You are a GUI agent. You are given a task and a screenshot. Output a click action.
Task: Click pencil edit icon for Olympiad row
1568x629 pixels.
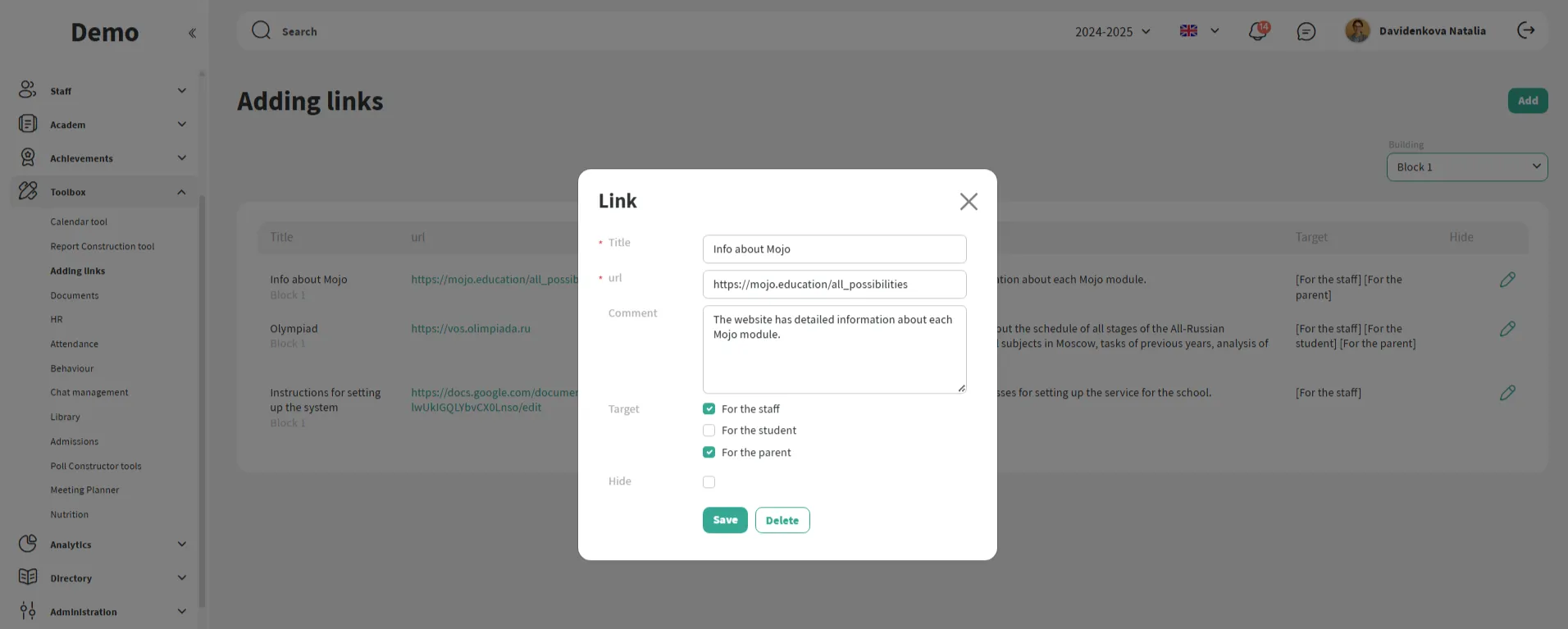[x=1507, y=329]
